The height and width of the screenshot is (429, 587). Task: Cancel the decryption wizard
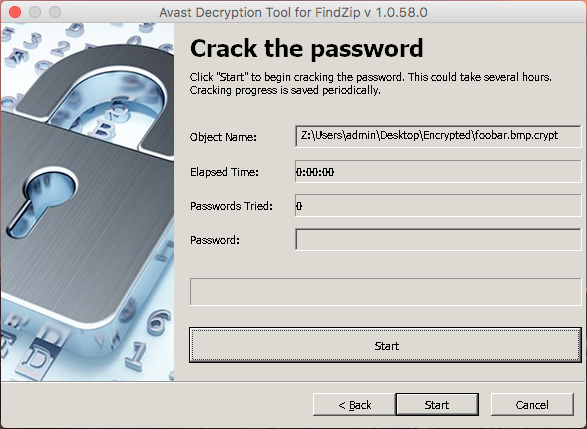[532, 405]
